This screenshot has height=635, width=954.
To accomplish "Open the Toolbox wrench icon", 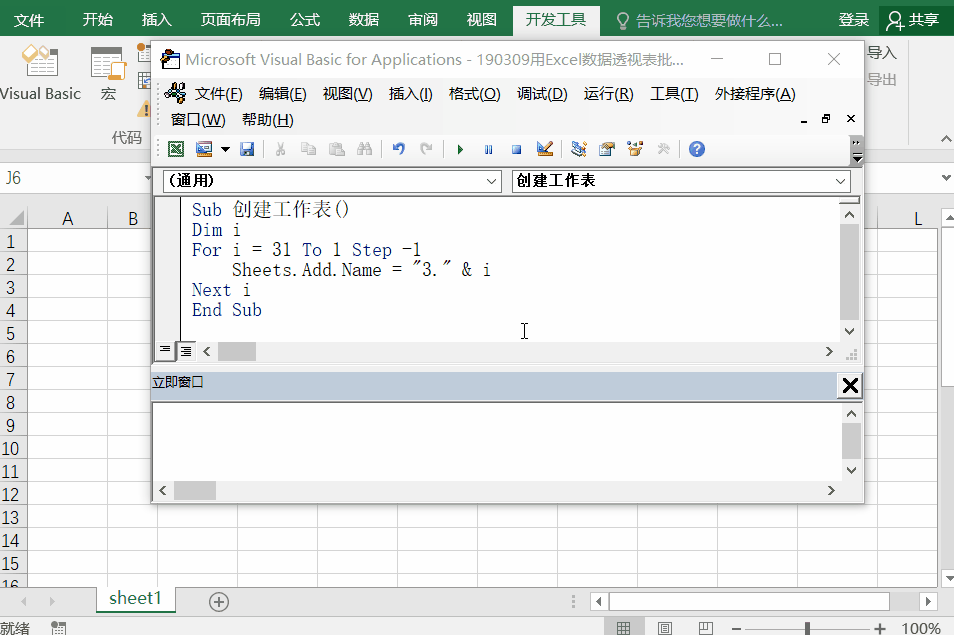I will 663,149.
